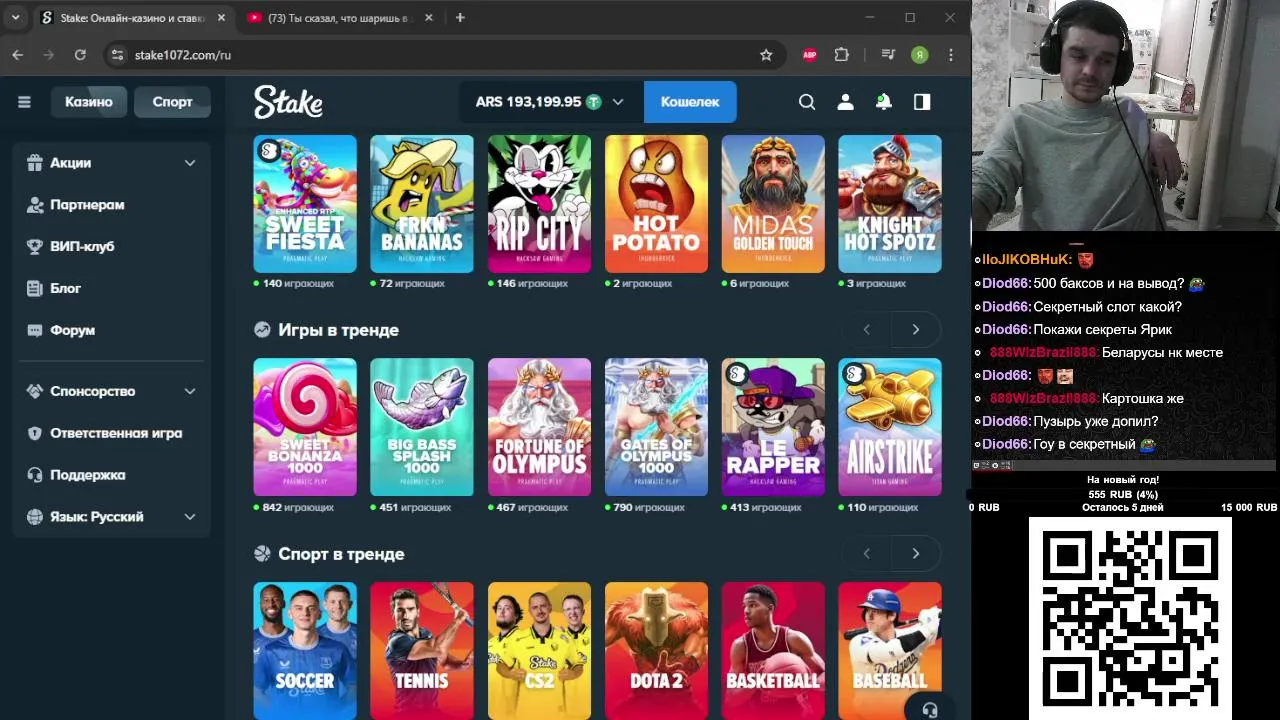This screenshot has height=720, width=1280.
Task: Bookmark page with the star icon
Action: tap(766, 55)
